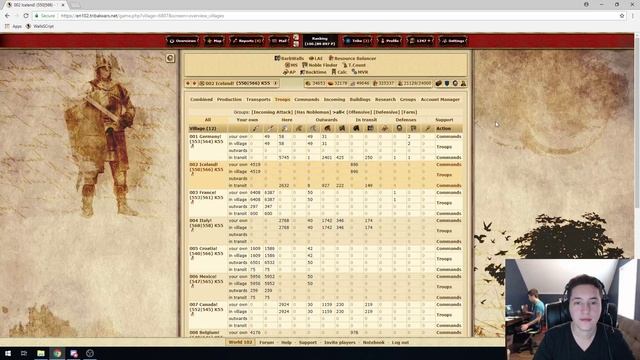Show Support filter

pos(444,120)
